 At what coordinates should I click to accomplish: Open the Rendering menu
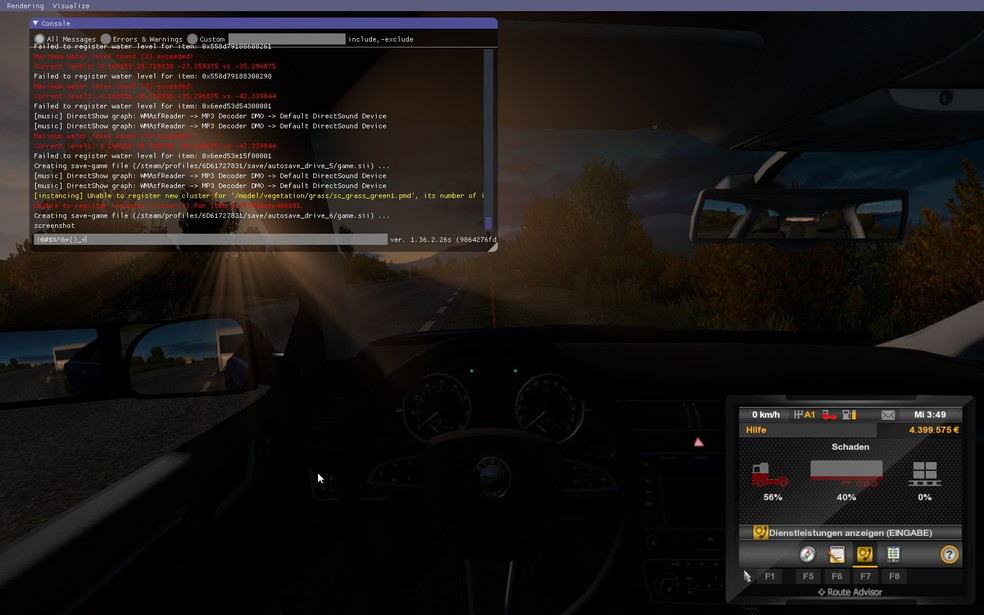25,6
